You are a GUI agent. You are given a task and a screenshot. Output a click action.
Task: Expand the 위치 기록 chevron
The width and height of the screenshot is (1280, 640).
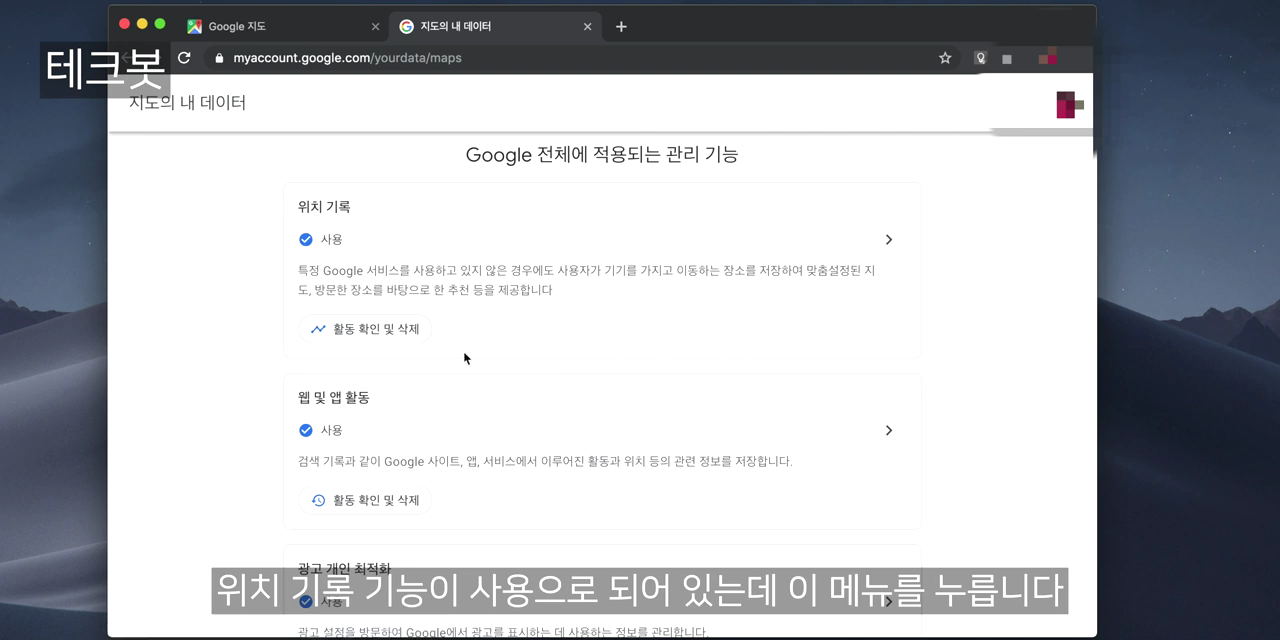pos(888,240)
